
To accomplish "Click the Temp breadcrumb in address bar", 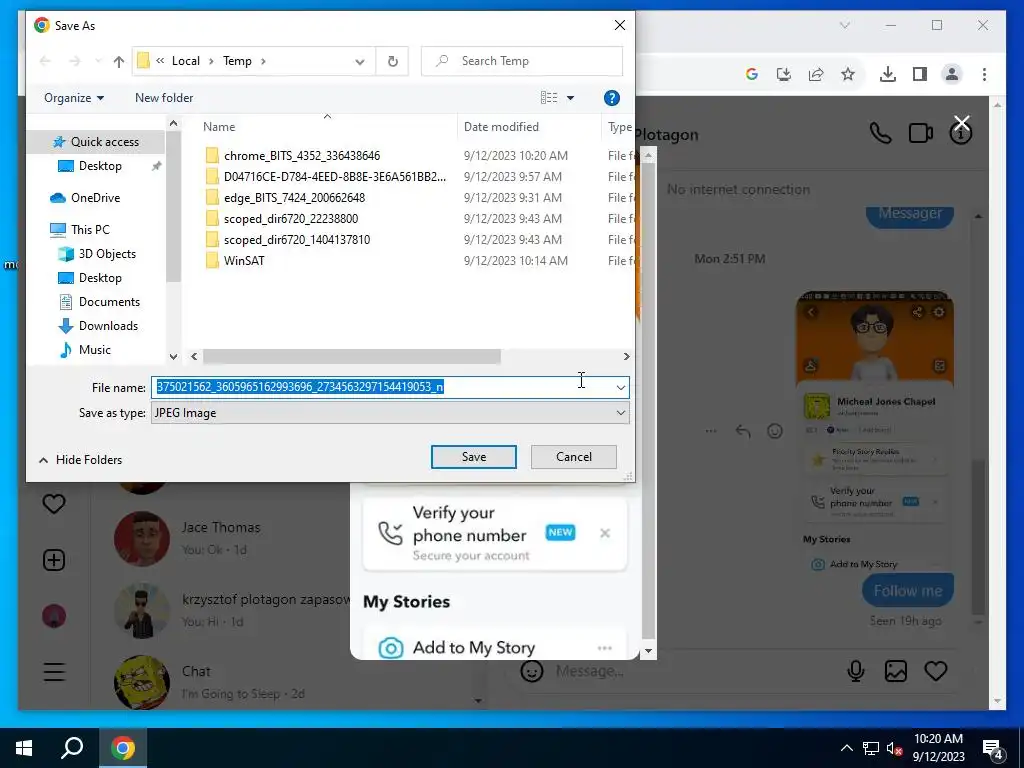I will [237, 61].
